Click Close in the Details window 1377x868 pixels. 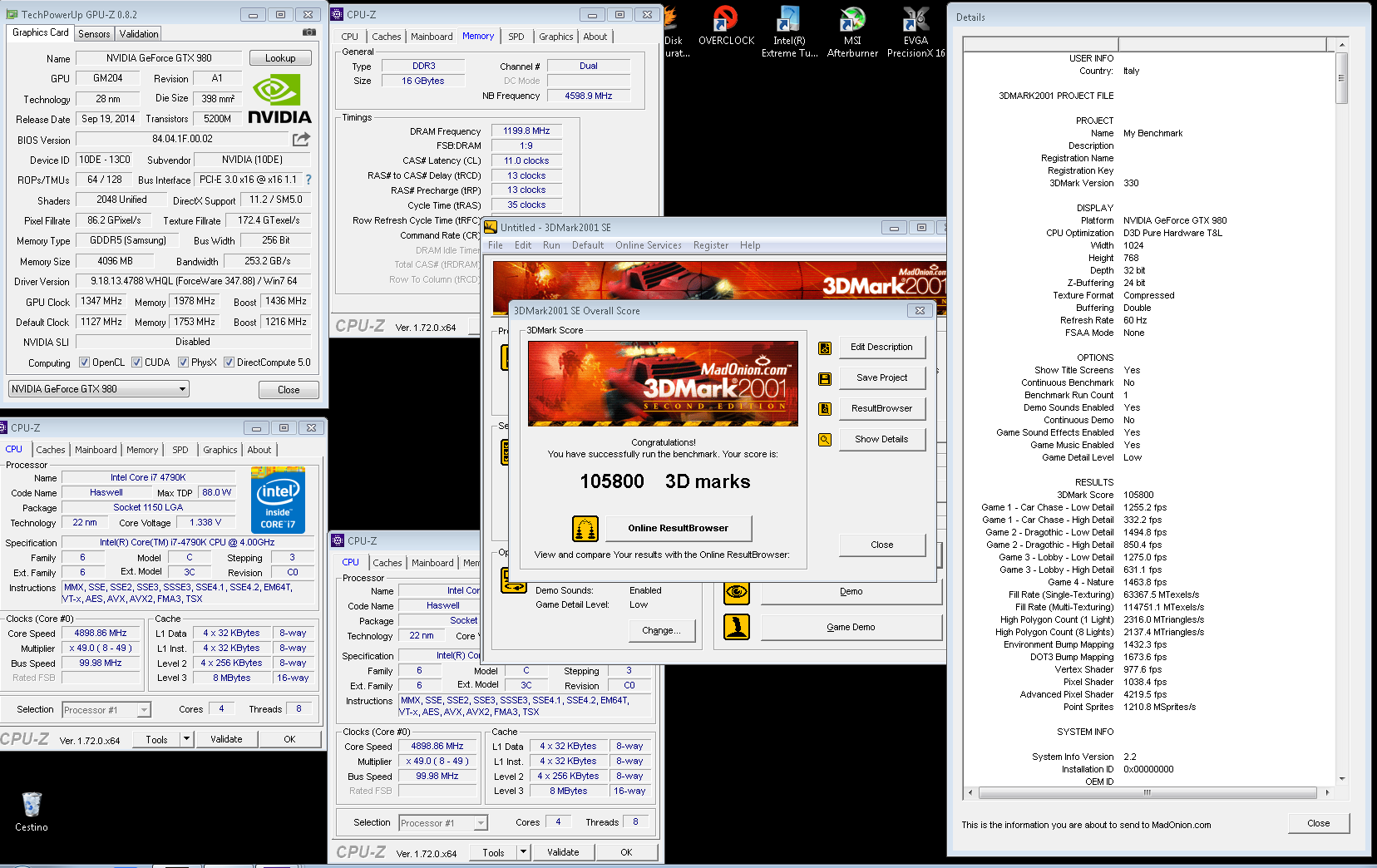1318,823
